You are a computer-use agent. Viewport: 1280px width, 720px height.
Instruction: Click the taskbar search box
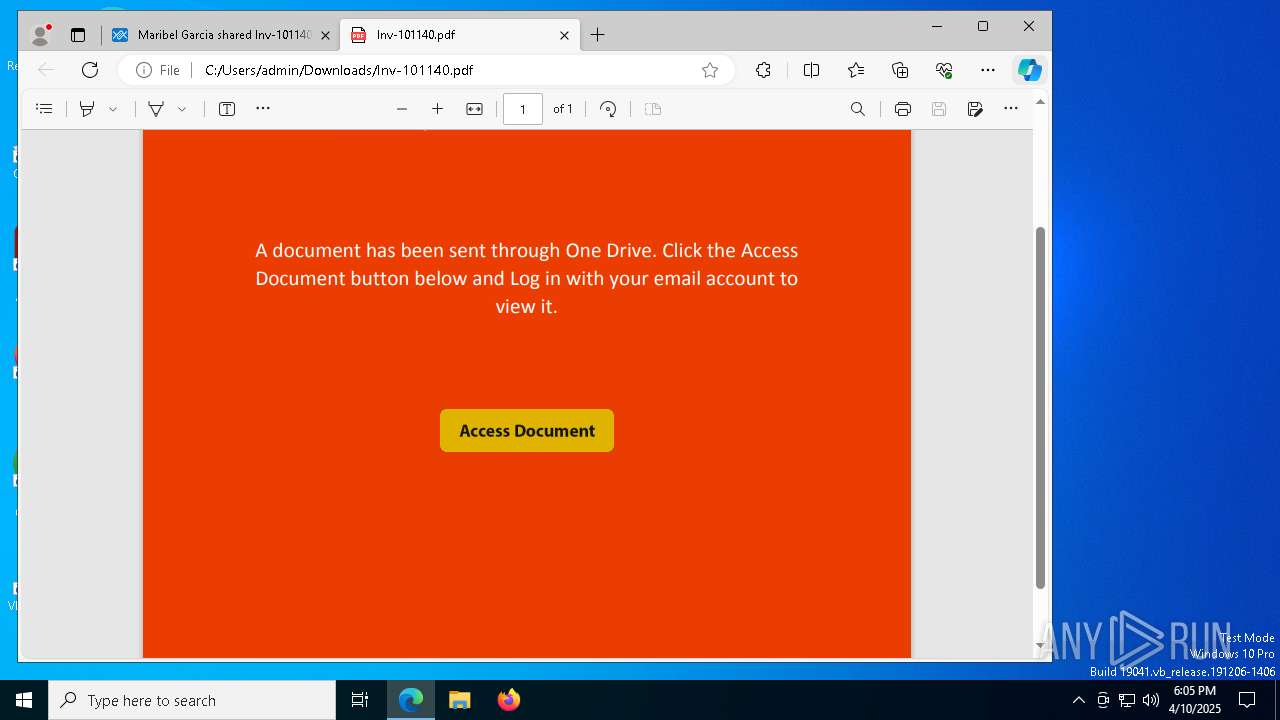192,700
